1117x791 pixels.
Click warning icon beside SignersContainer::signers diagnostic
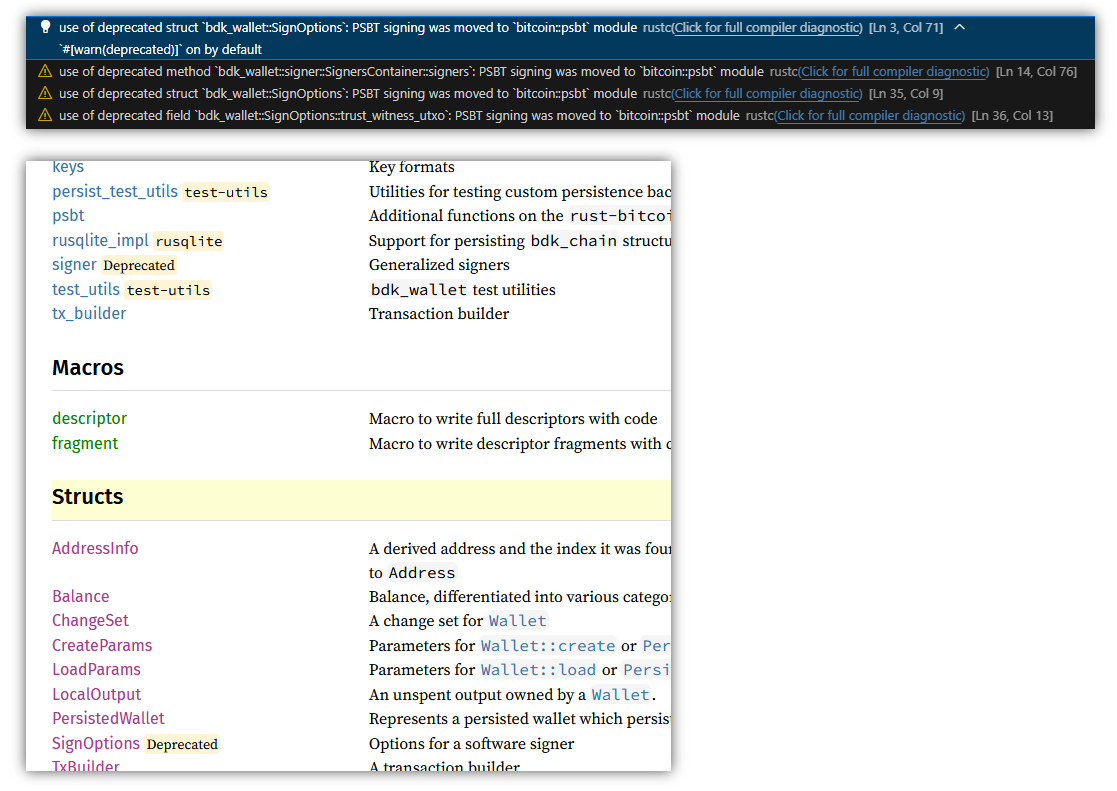coord(45,72)
